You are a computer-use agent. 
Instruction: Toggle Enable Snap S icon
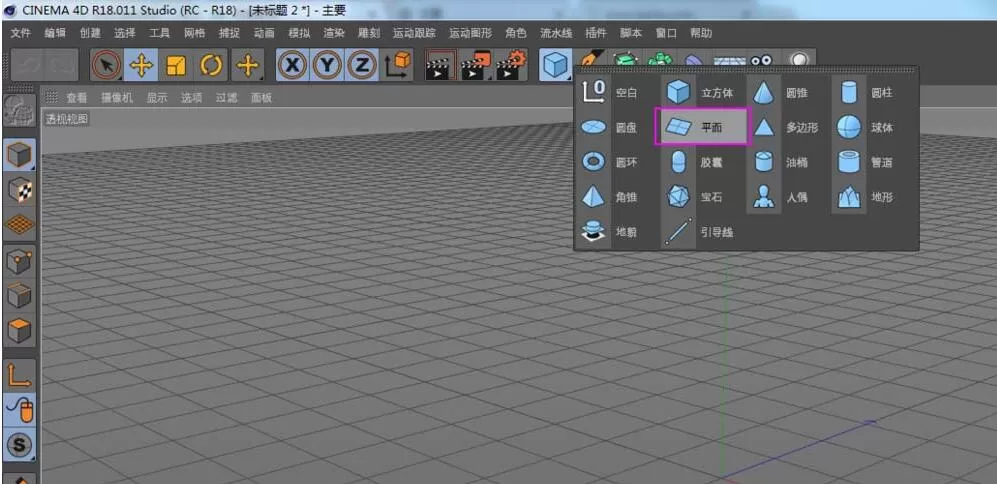coord(19,445)
